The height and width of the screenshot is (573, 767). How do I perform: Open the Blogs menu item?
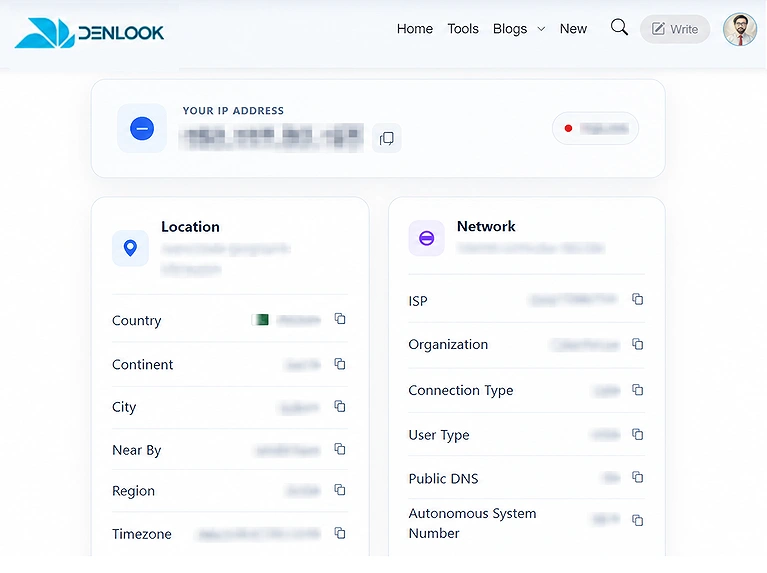510,29
